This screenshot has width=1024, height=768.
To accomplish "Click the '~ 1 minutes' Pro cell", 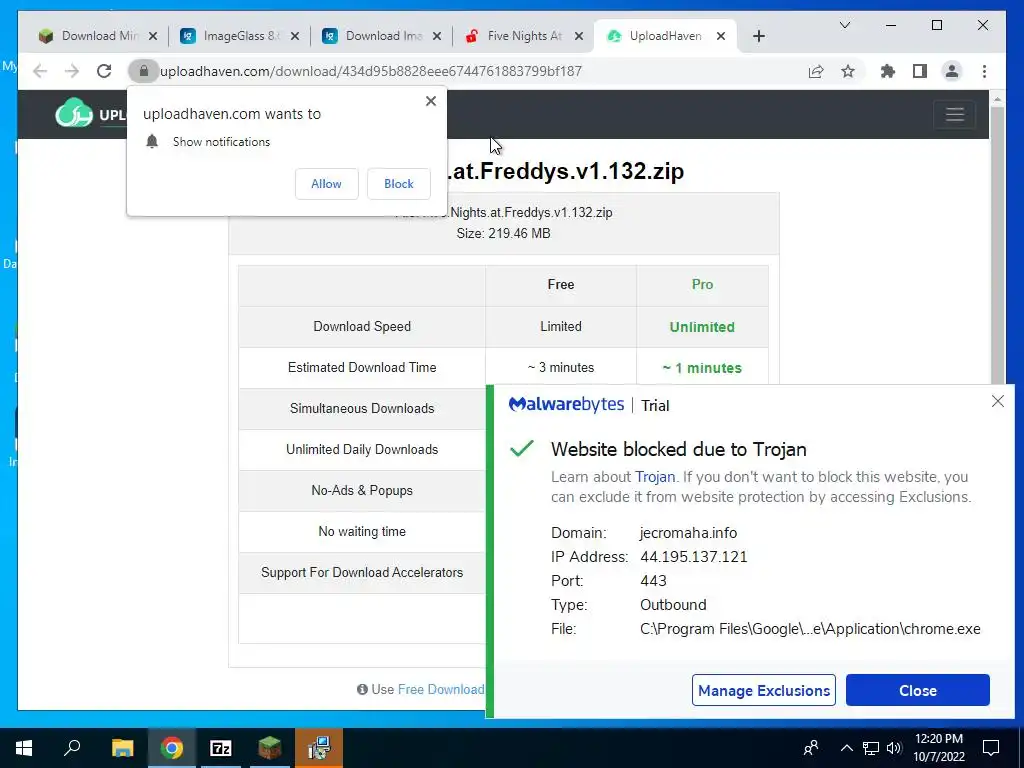I will click(x=702, y=368).
